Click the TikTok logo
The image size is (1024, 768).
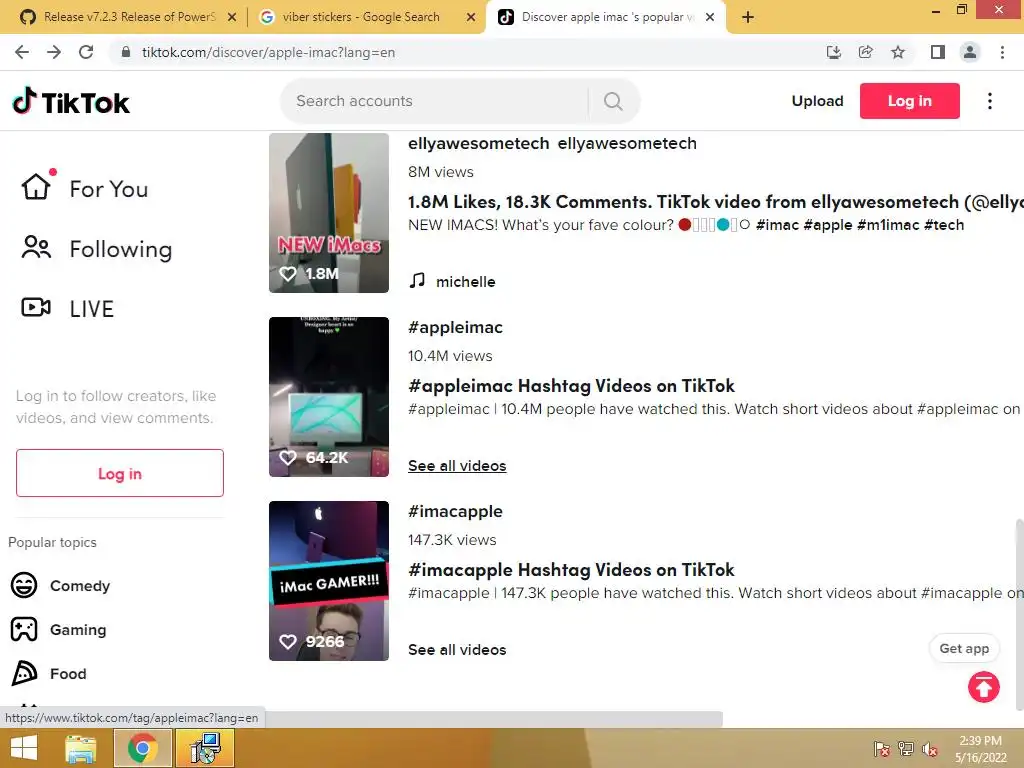pos(71,102)
